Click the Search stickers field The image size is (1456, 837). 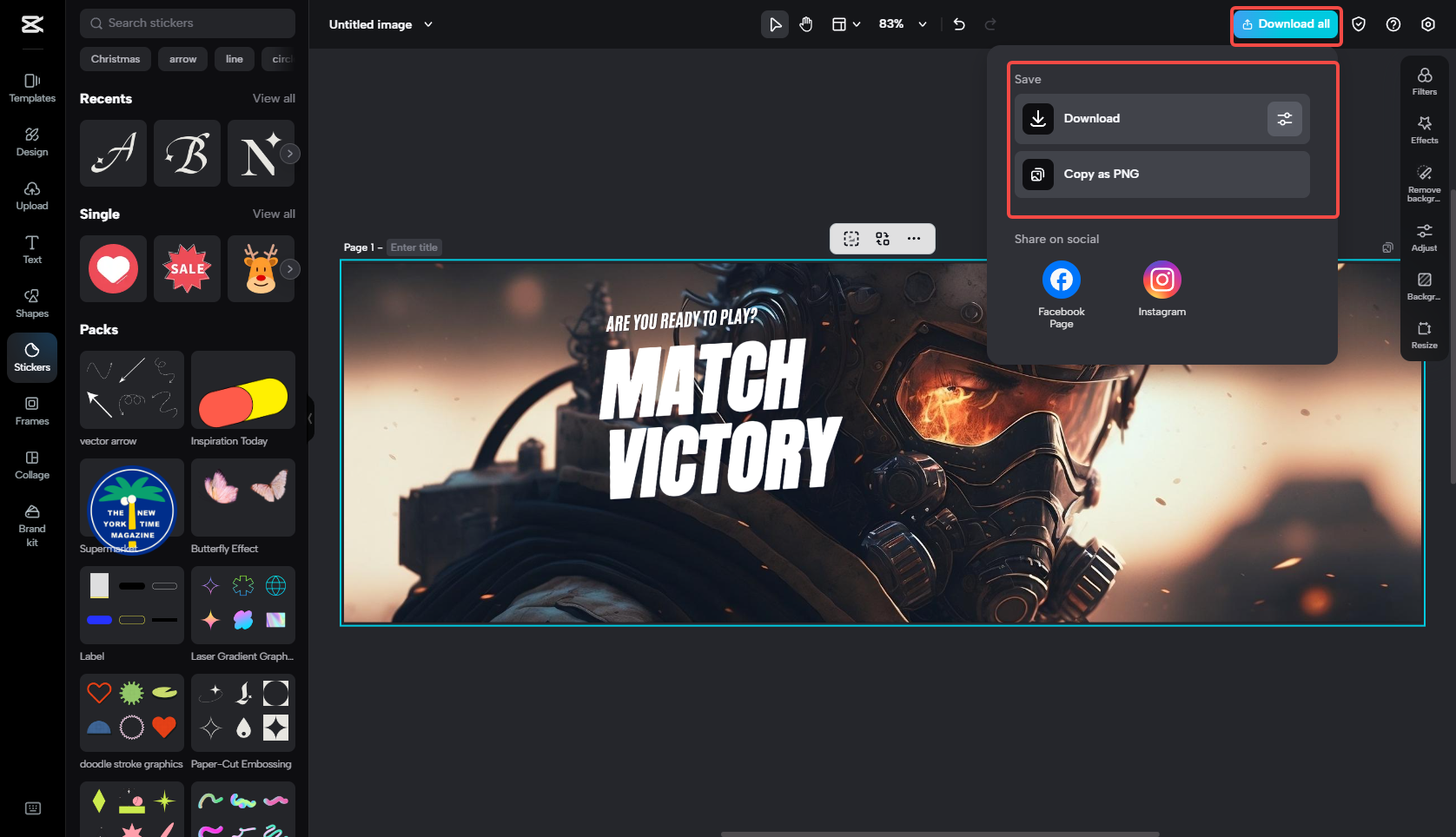tap(188, 23)
